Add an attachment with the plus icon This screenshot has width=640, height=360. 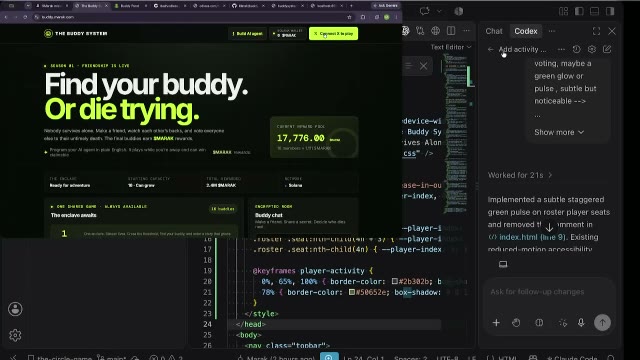(496, 323)
